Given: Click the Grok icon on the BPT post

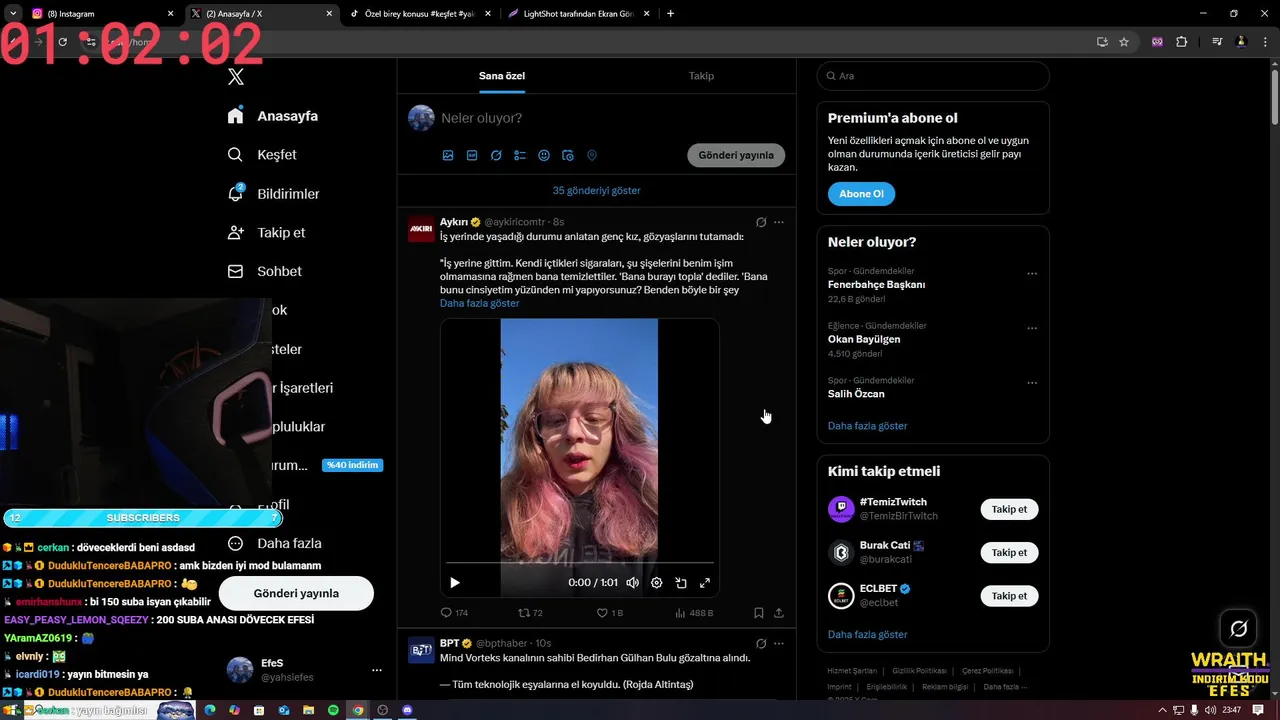Looking at the screenshot, I should [761, 644].
